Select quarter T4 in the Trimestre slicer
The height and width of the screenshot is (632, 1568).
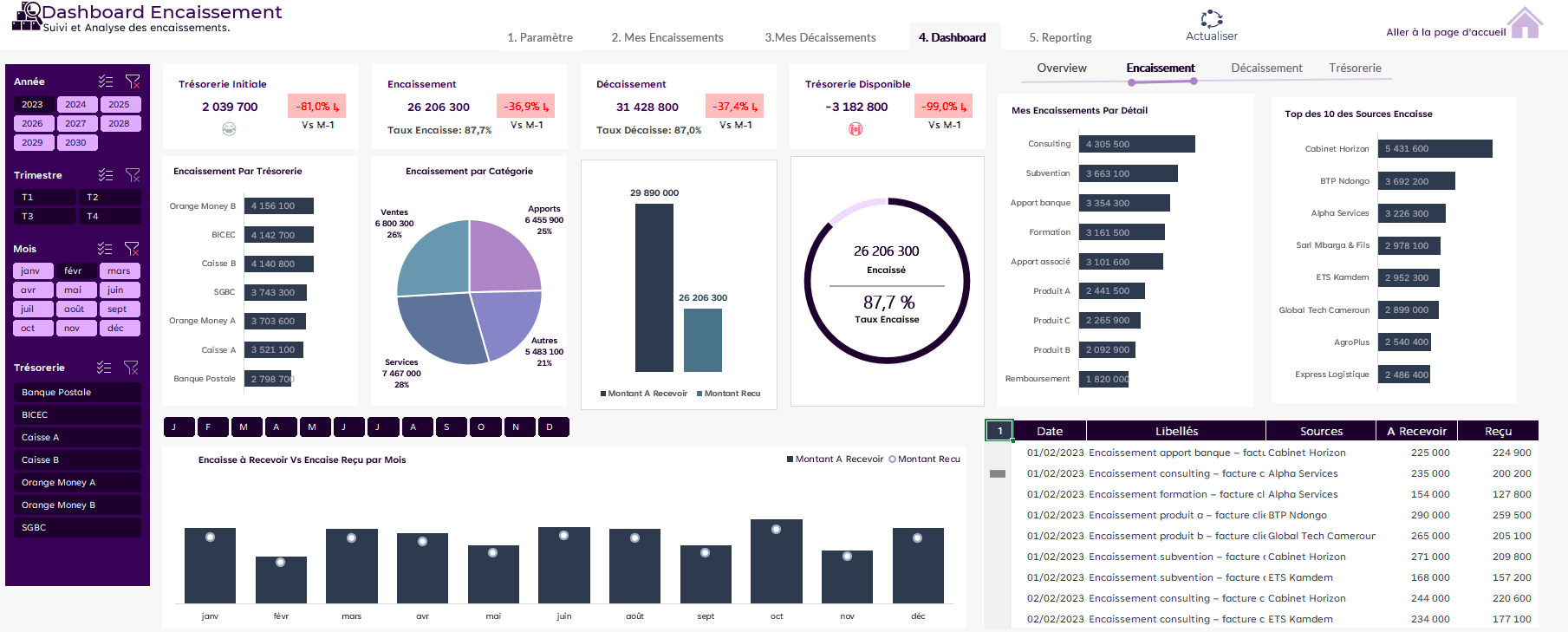point(110,216)
